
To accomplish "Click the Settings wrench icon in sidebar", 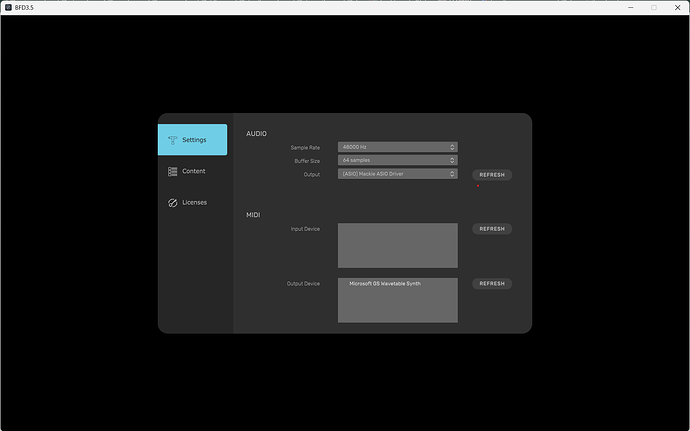I will 173,140.
